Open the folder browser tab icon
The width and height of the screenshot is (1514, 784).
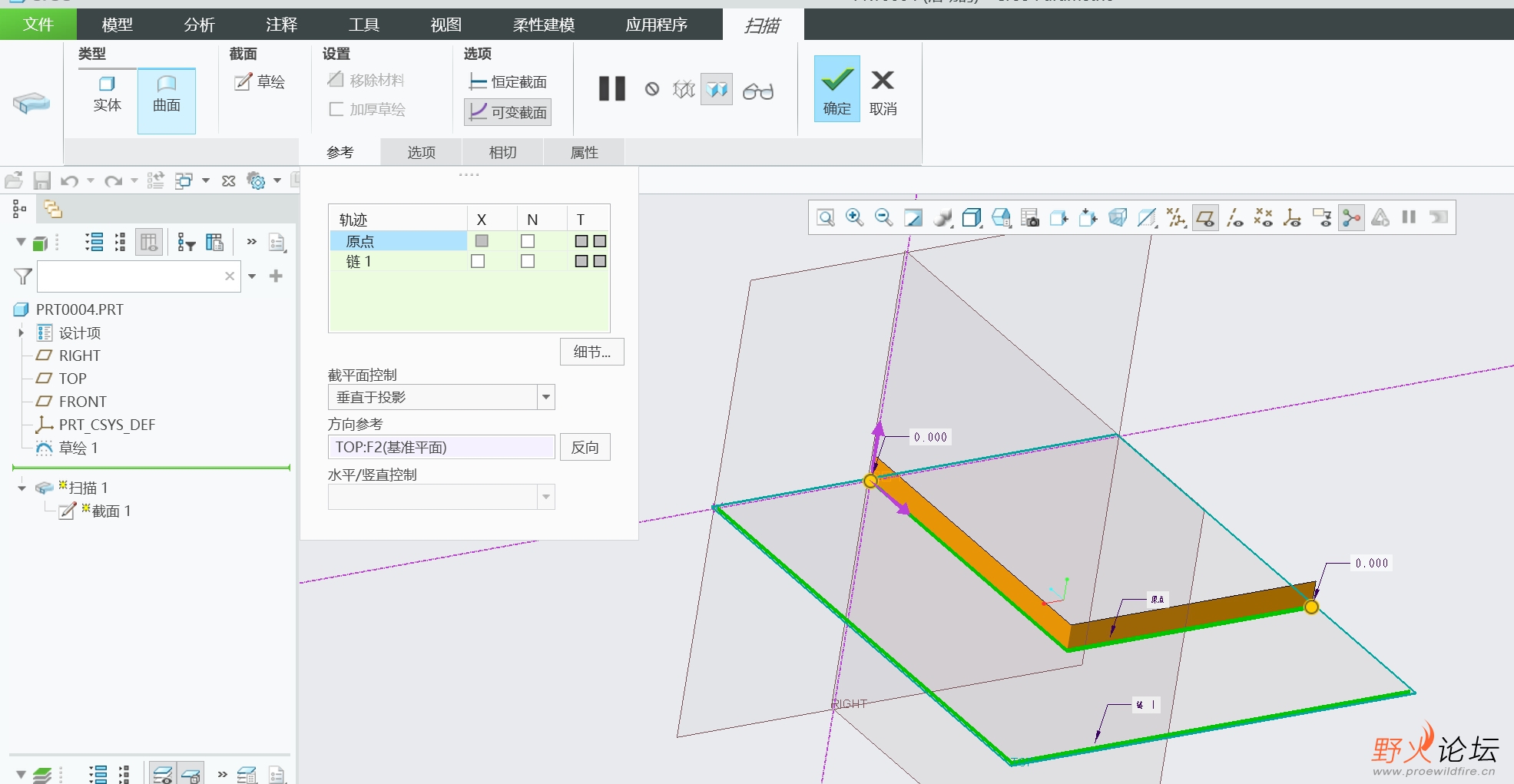52,209
